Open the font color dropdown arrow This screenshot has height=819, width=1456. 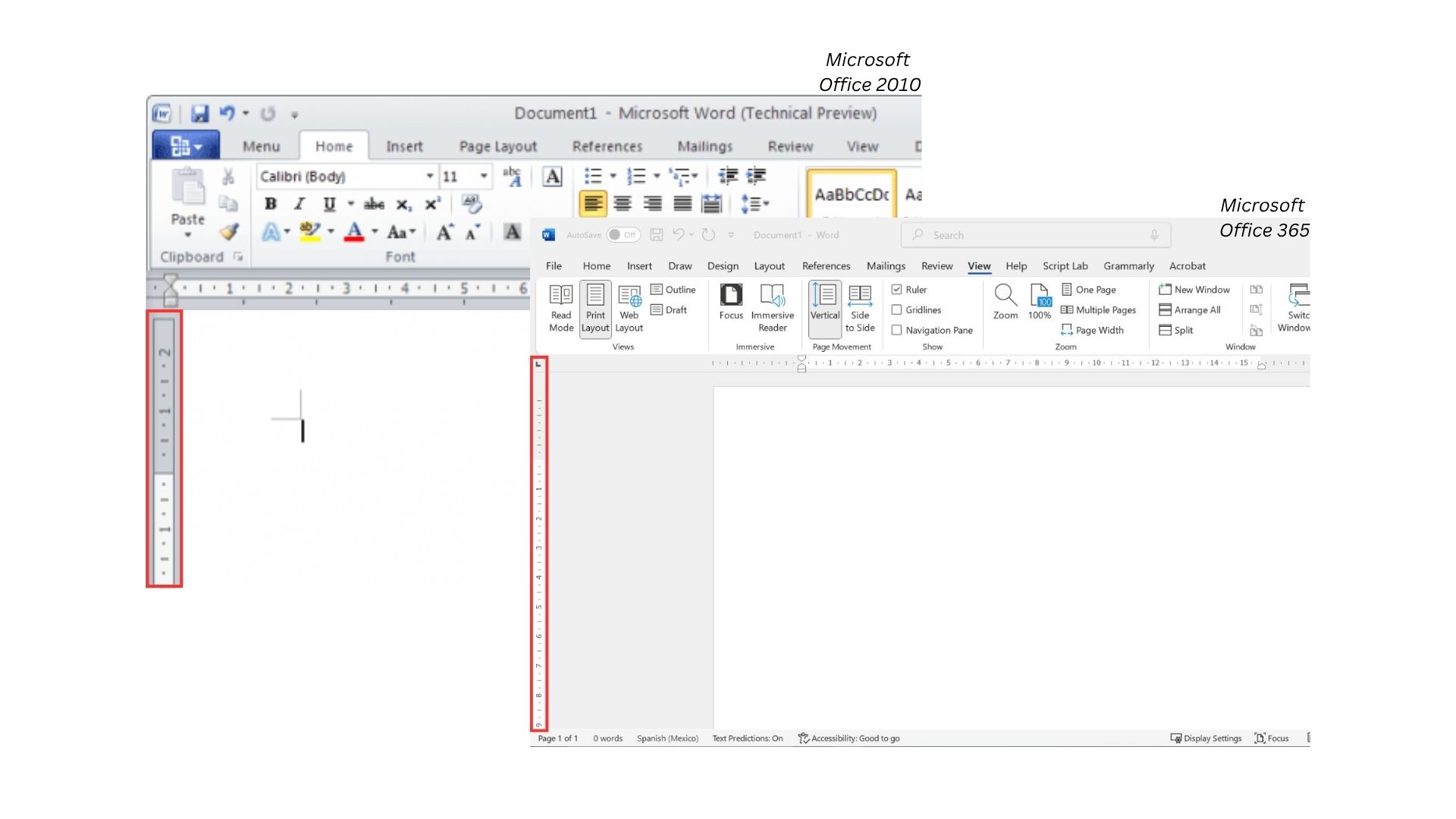point(375,232)
